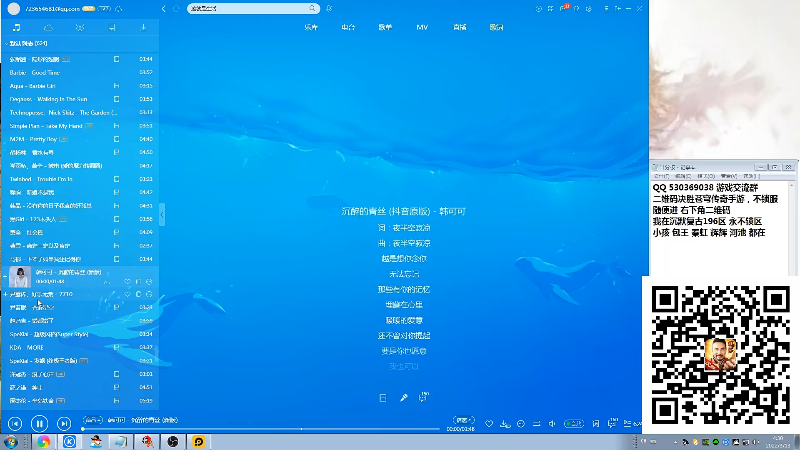
Task: Switch to the 歌单 tab
Action: (x=385, y=28)
